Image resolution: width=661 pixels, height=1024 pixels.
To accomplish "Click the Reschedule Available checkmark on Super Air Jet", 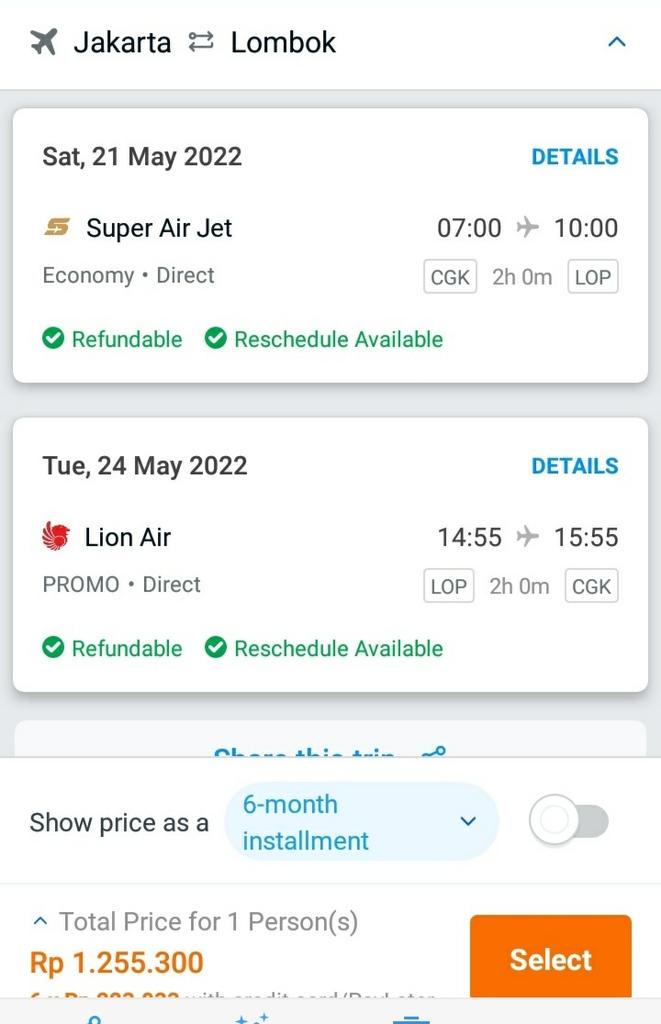I will click(215, 339).
